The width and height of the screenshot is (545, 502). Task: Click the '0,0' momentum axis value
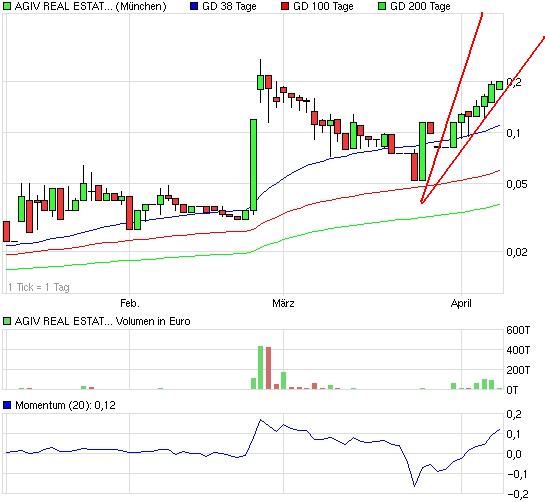[514, 454]
